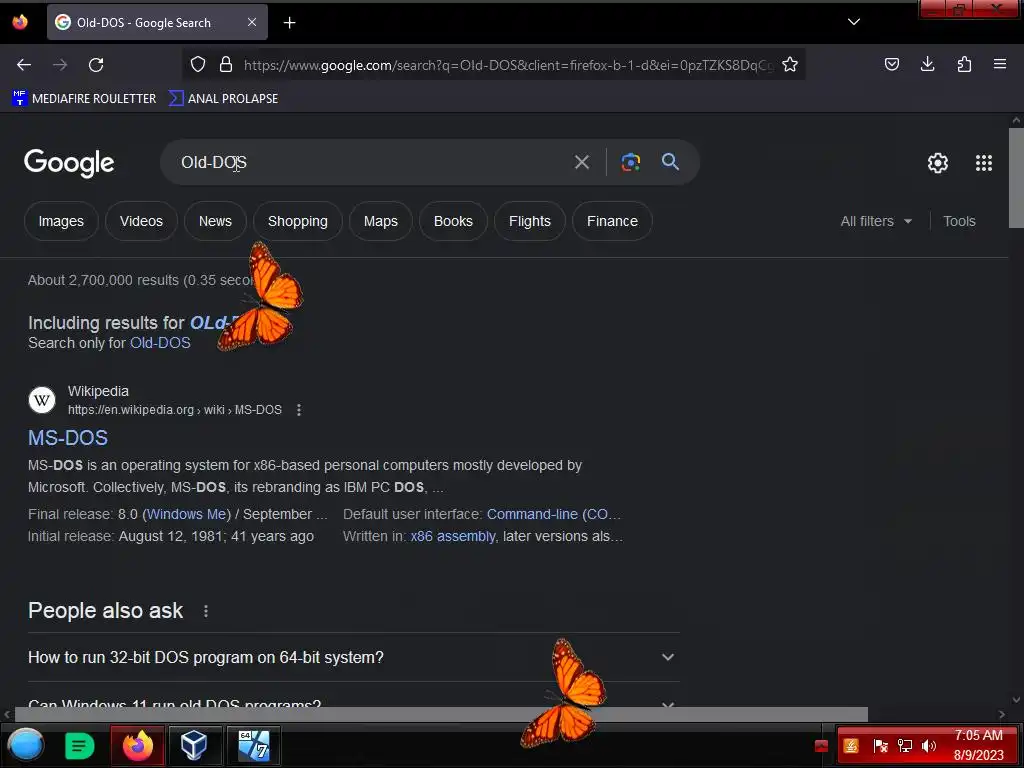Click the Wikipedia favicon on the result
This screenshot has height=768, width=1024.
pos(42,400)
